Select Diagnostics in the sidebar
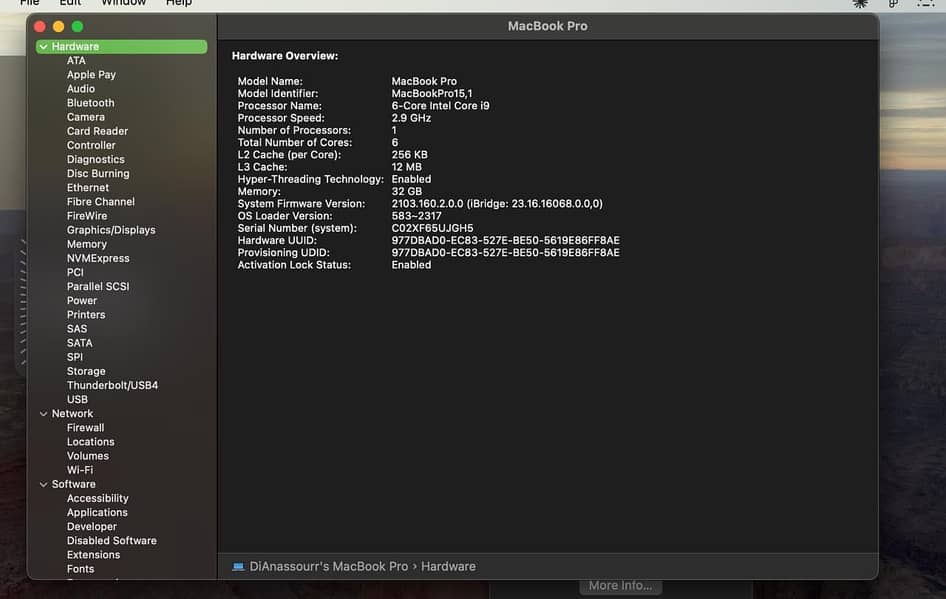This screenshot has height=599, width=946. pos(96,159)
